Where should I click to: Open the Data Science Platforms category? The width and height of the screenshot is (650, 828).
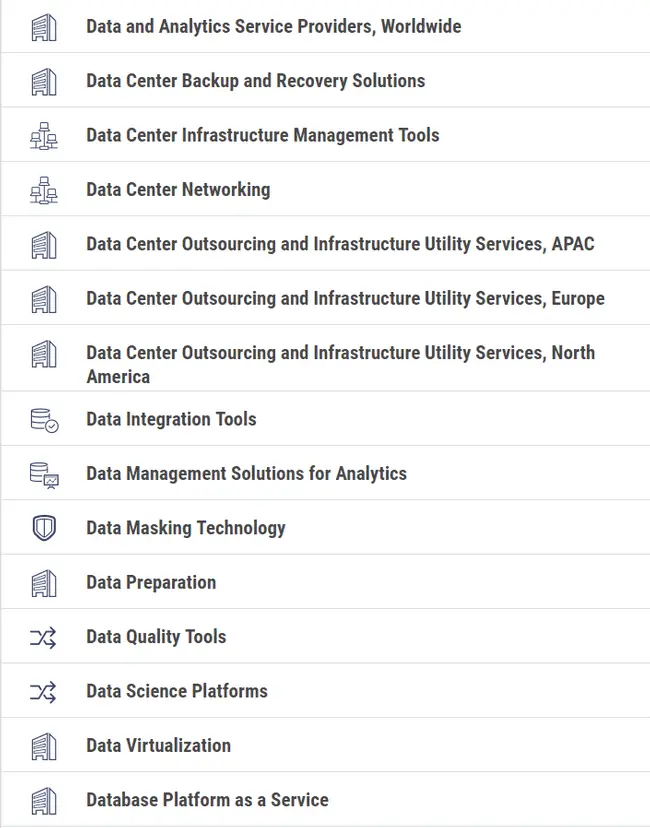pyautogui.click(x=177, y=691)
